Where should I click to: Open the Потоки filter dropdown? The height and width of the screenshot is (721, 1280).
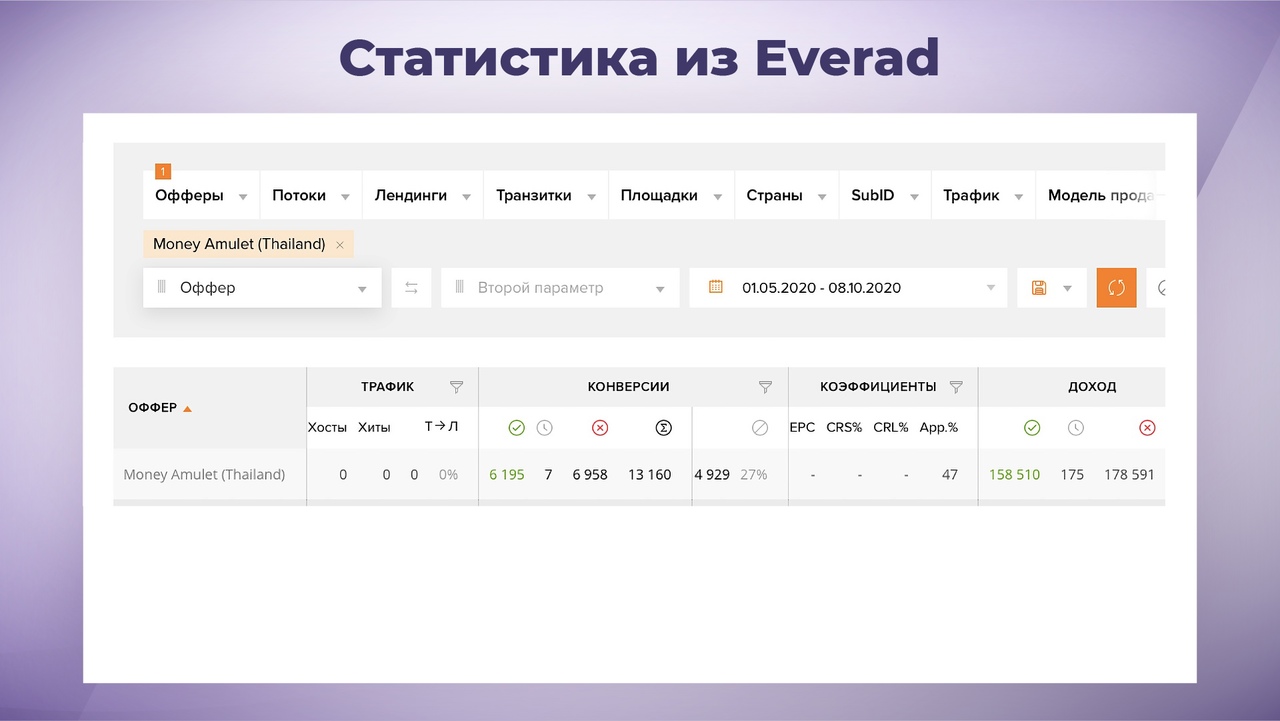pos(311,195)
